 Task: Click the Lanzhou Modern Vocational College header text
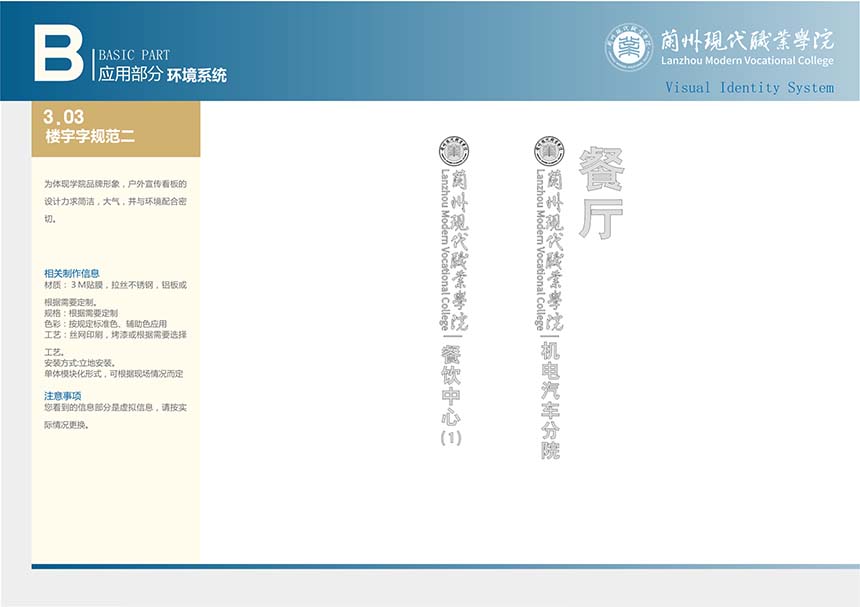pos(747,61)
